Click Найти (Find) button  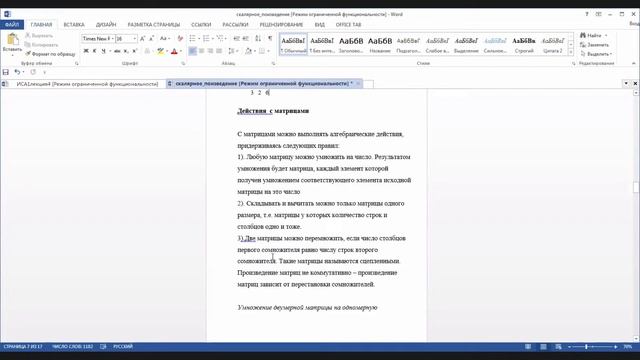[591, 36]
